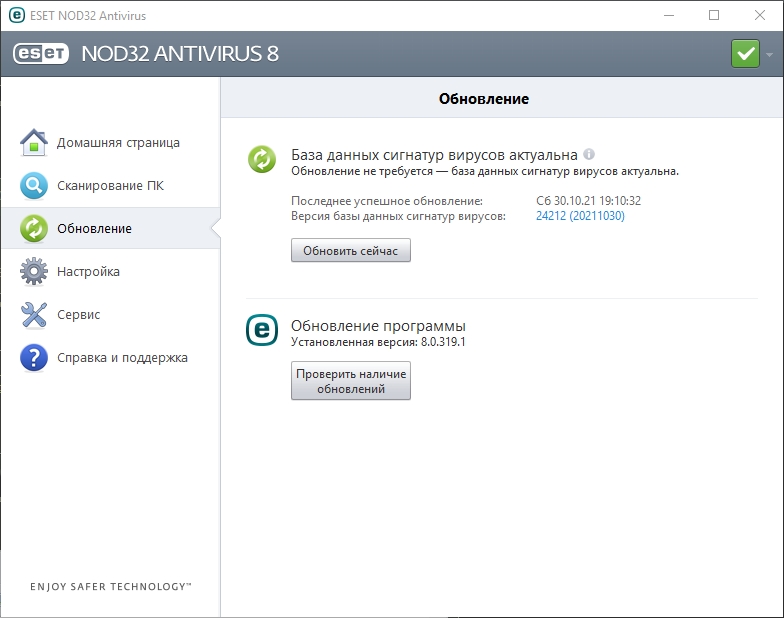
Task: Expand the dropdown arrow next to status checkmark
Action: click(x=770, y=54)
